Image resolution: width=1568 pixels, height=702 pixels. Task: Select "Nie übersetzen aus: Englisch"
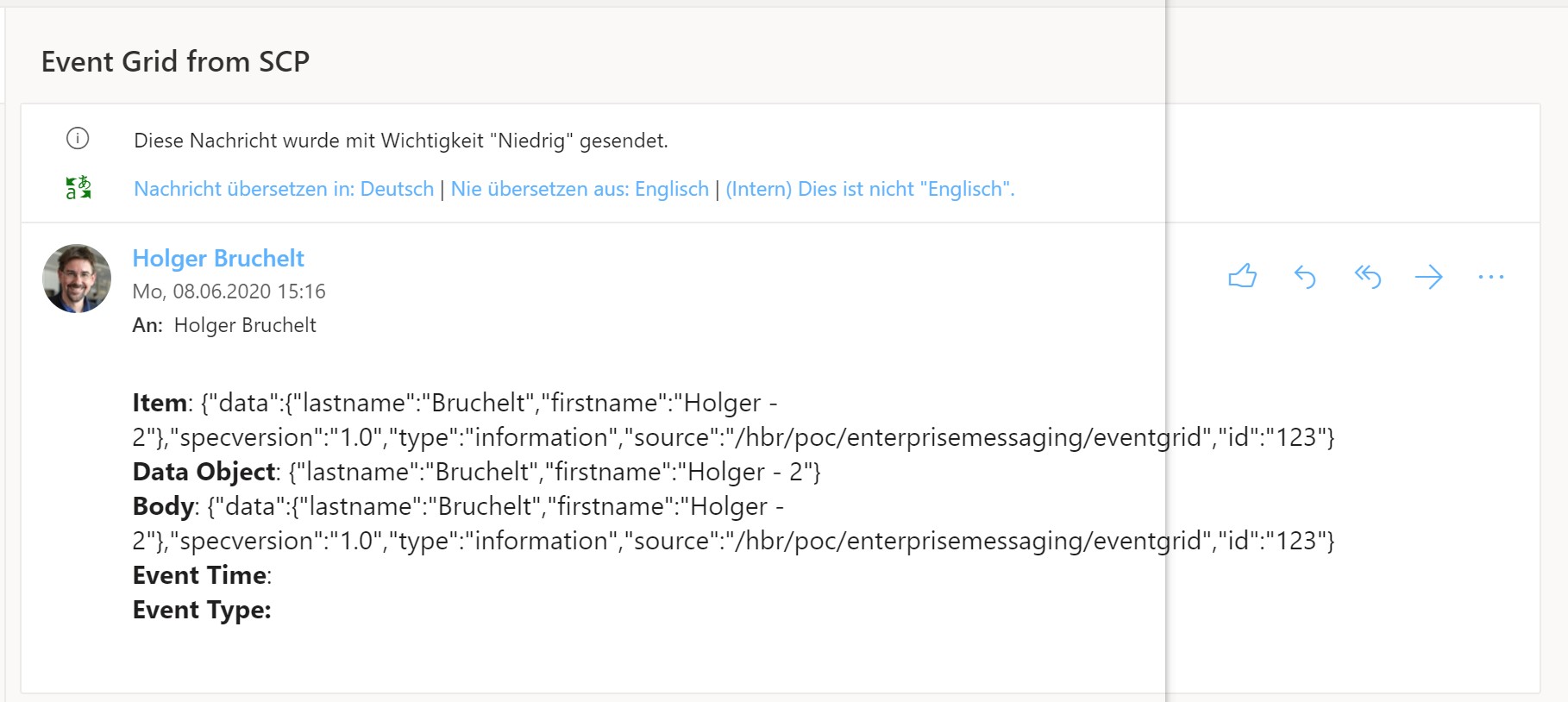point(580,189)
